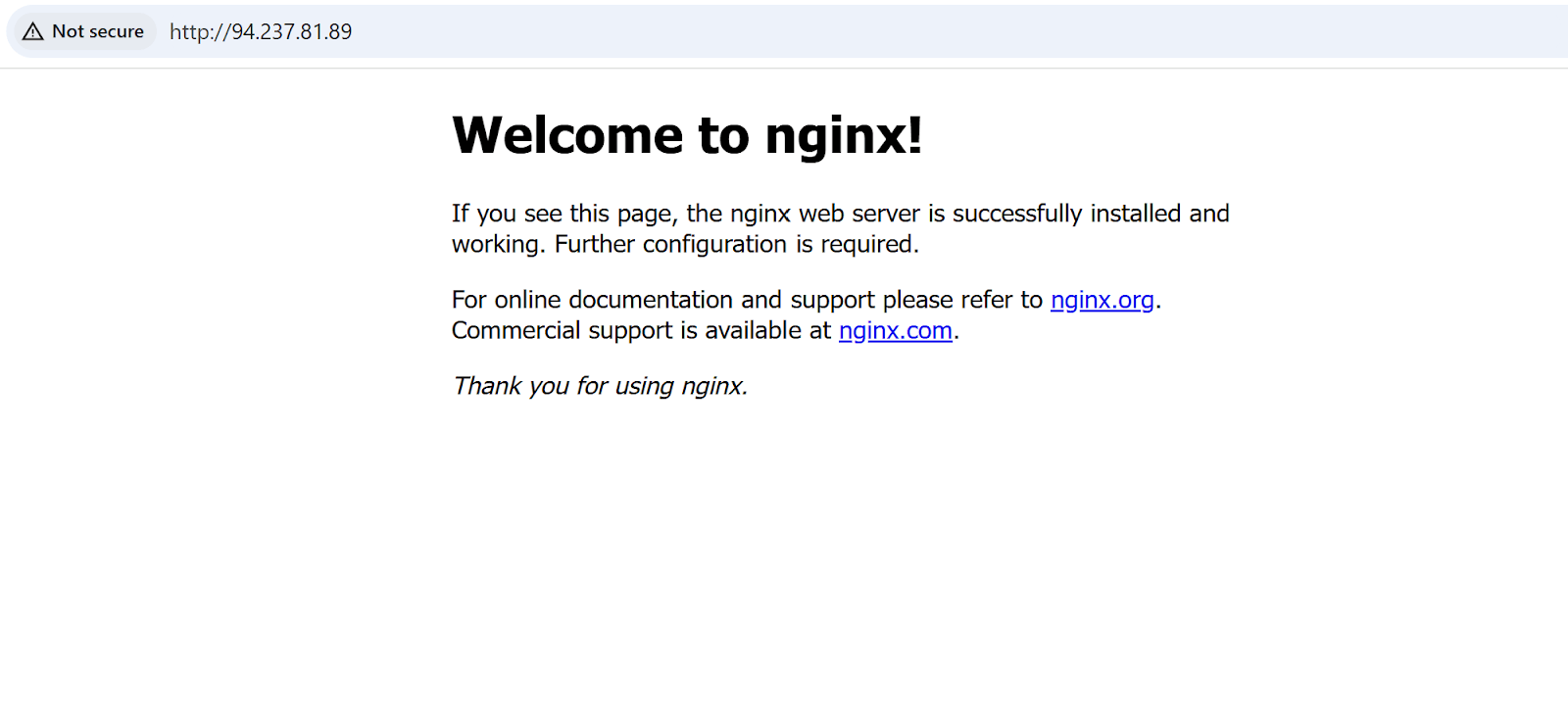Click the word Welcome in the heading
The height and width of the screenshot is (723, 1568).
point(567,135)
